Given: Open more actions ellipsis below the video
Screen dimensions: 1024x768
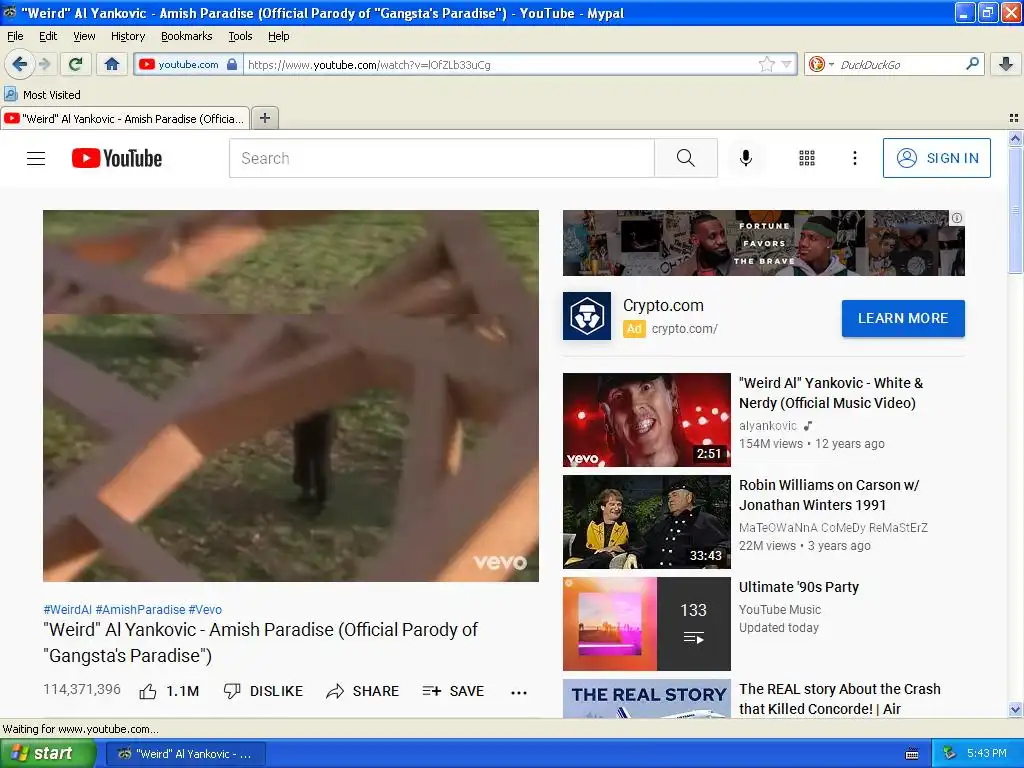Looking at the screenshot, I should click(519, 692).
